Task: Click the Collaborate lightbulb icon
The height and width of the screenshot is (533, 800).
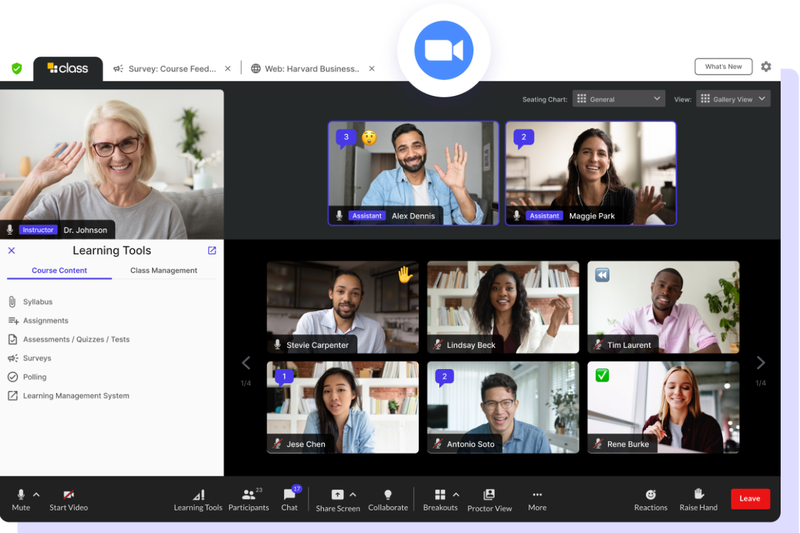Action: [388, 495]
